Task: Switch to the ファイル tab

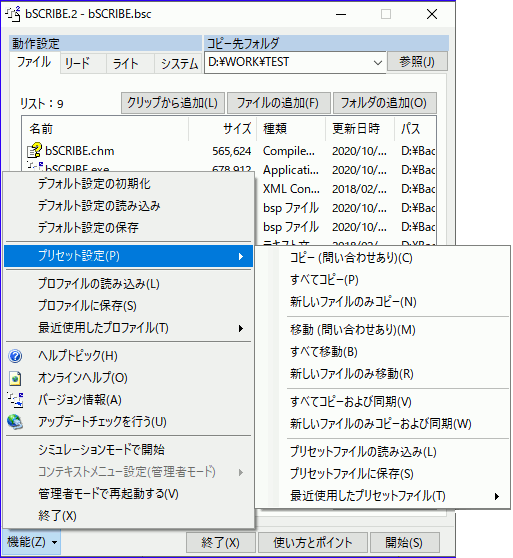Action: coord(34,62)
